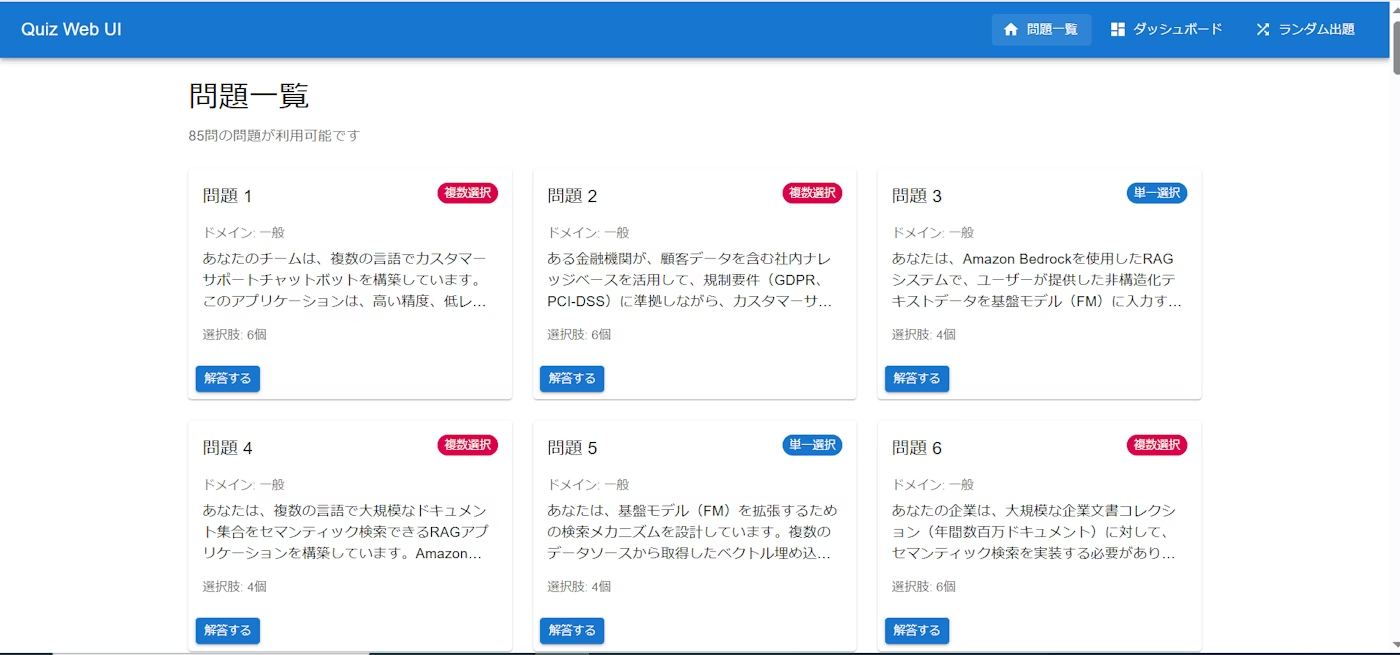Viewport: 1400px width, 655px height.
Task: Click the 問題 2 card title
Action: 572,196
